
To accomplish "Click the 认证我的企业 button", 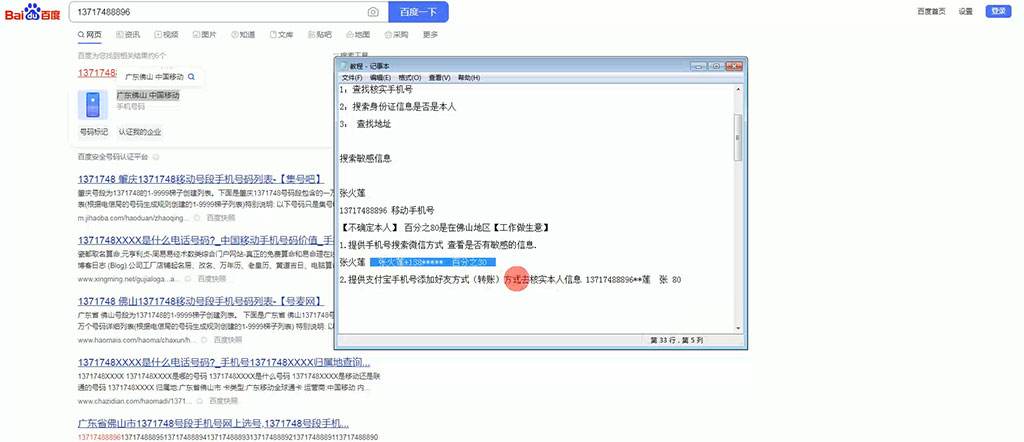I will pyautogui.click(x=140, y=132).
